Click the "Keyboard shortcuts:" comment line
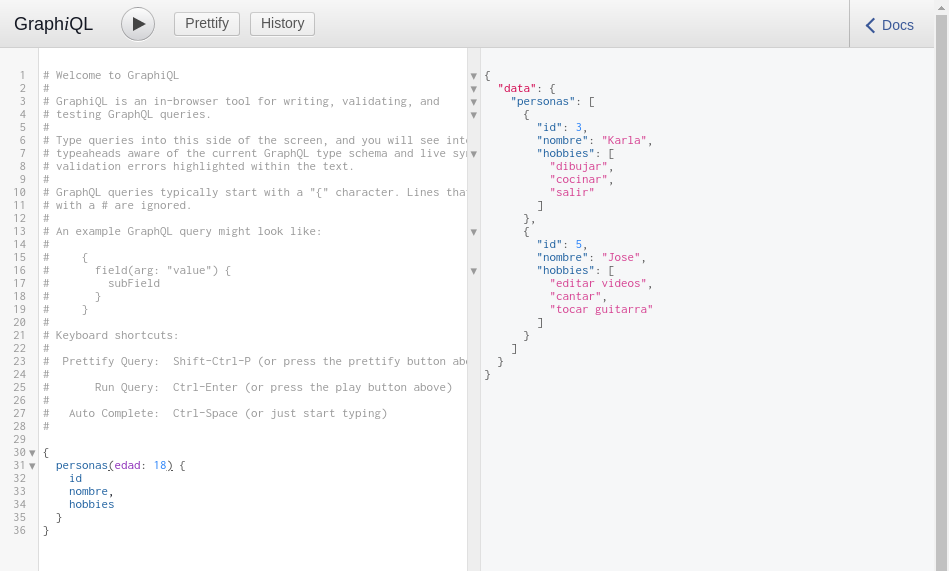 point(111,335)
